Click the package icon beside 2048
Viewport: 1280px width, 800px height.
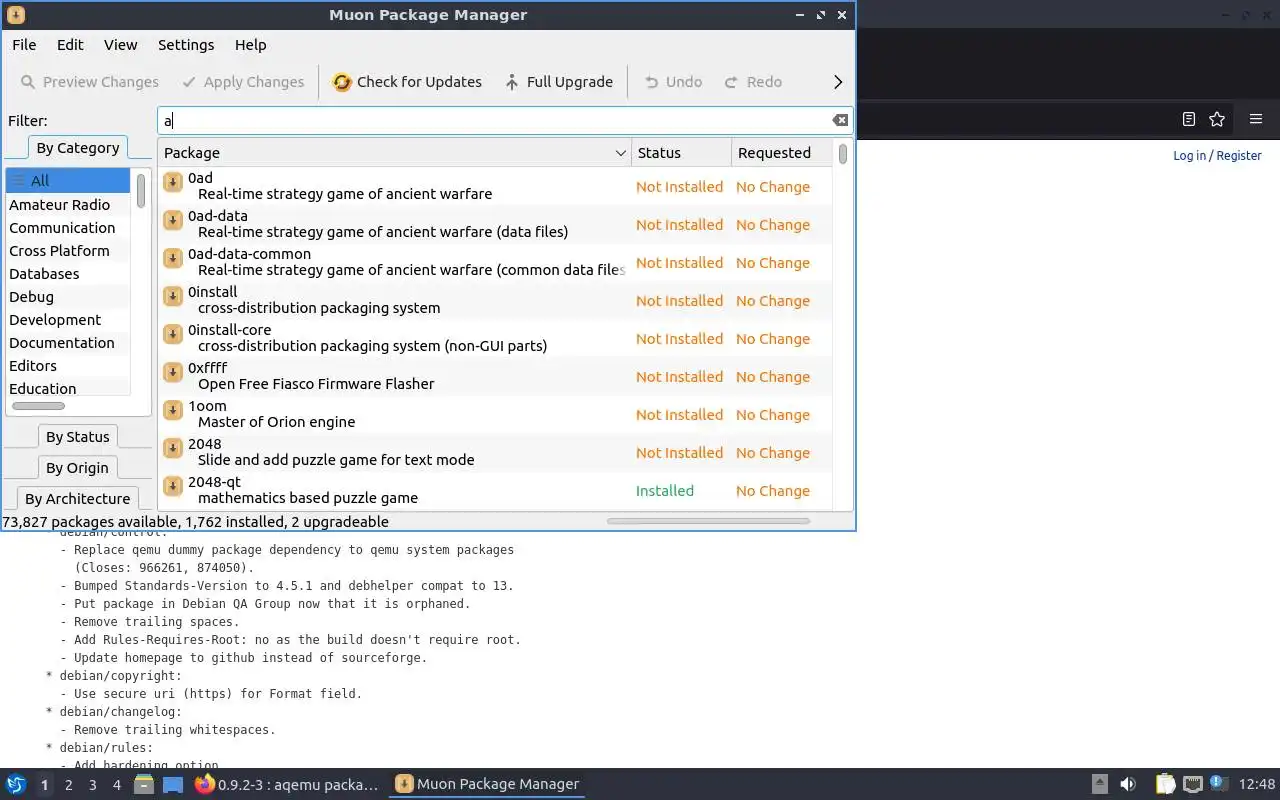[172, 447]
